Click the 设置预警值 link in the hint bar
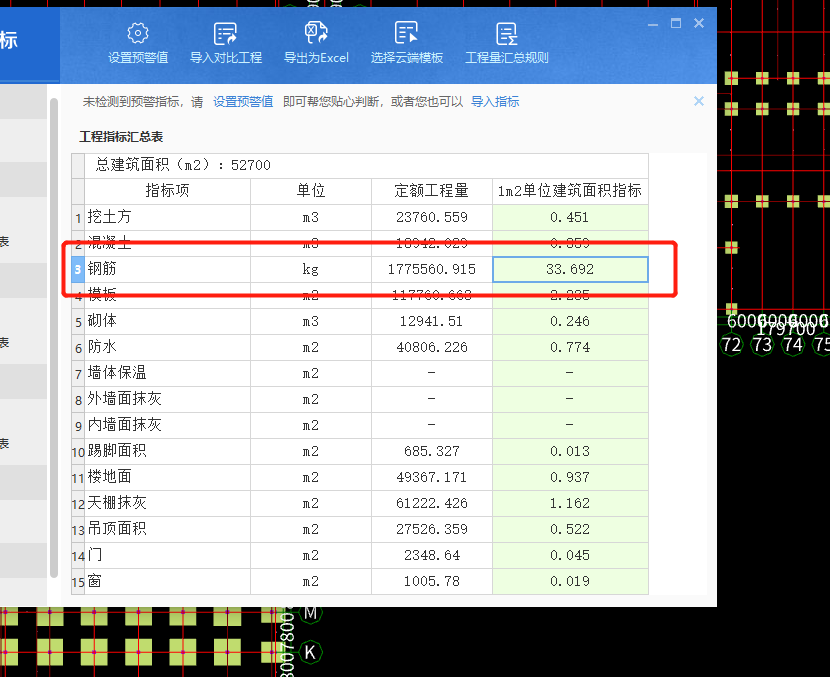The width and height of the screenshot is (830, 677). click(x=243, y=102)
